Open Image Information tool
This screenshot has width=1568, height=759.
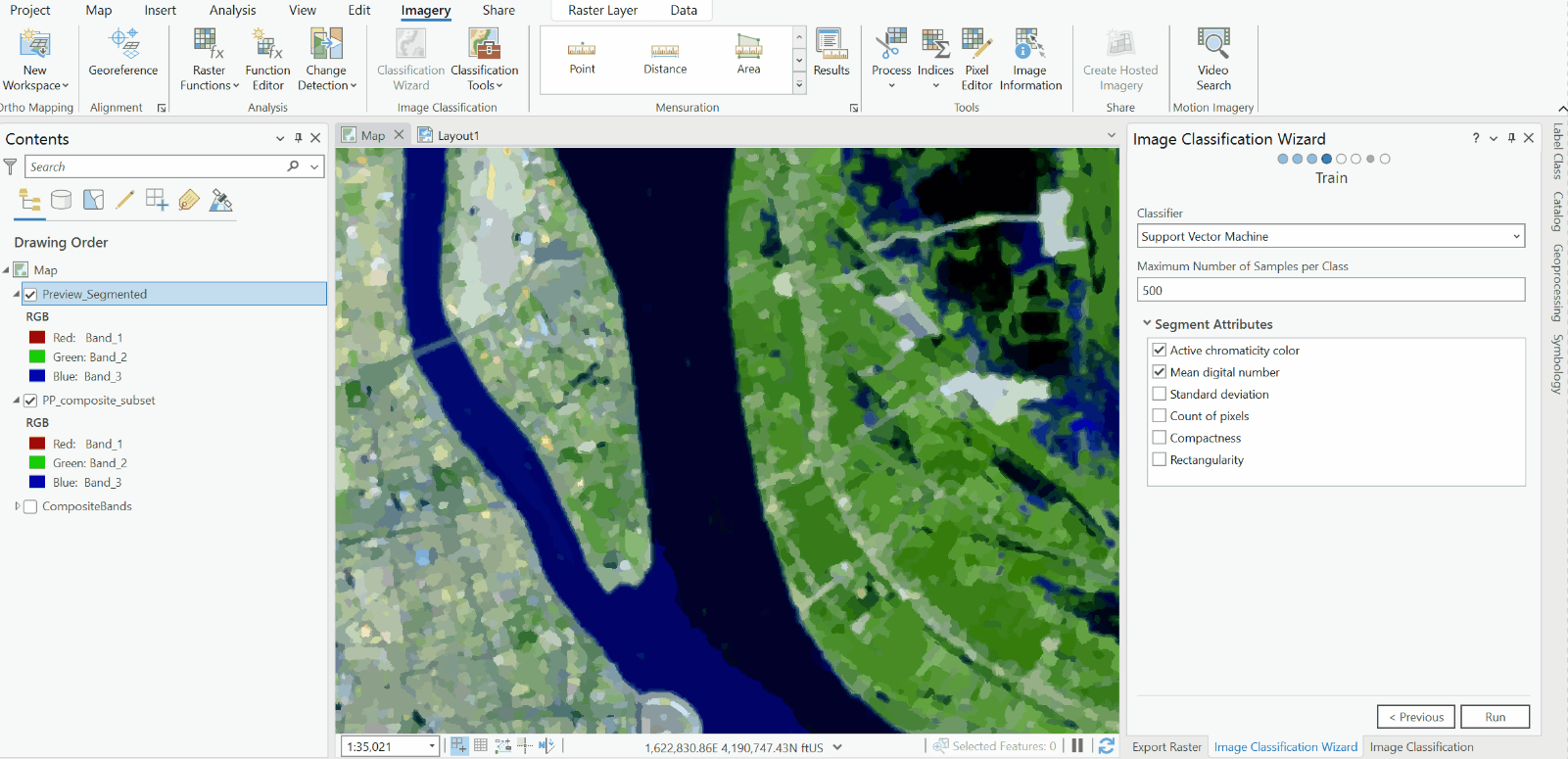click(x=1030, y=61)
